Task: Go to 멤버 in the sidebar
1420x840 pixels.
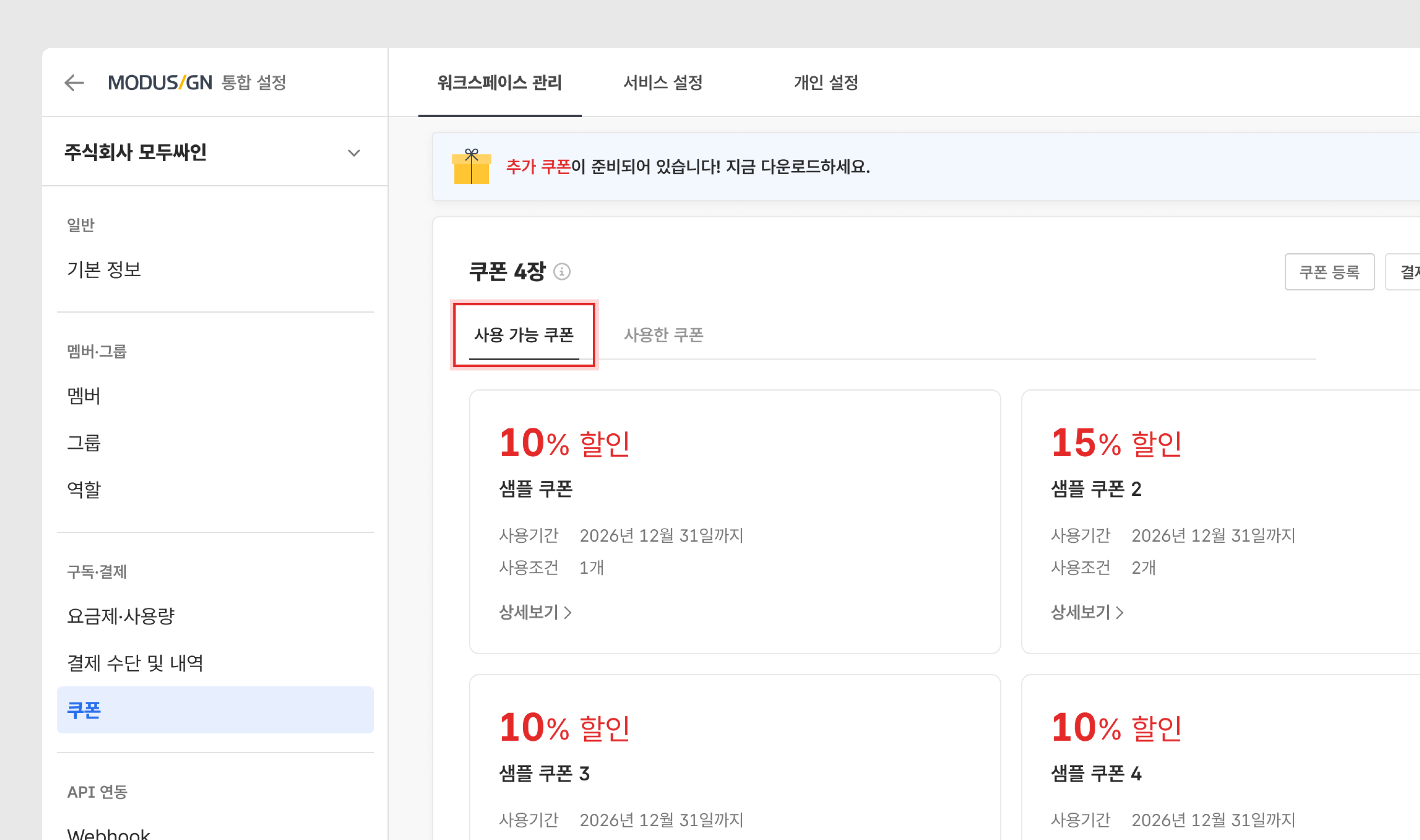Action: [84, 396]
